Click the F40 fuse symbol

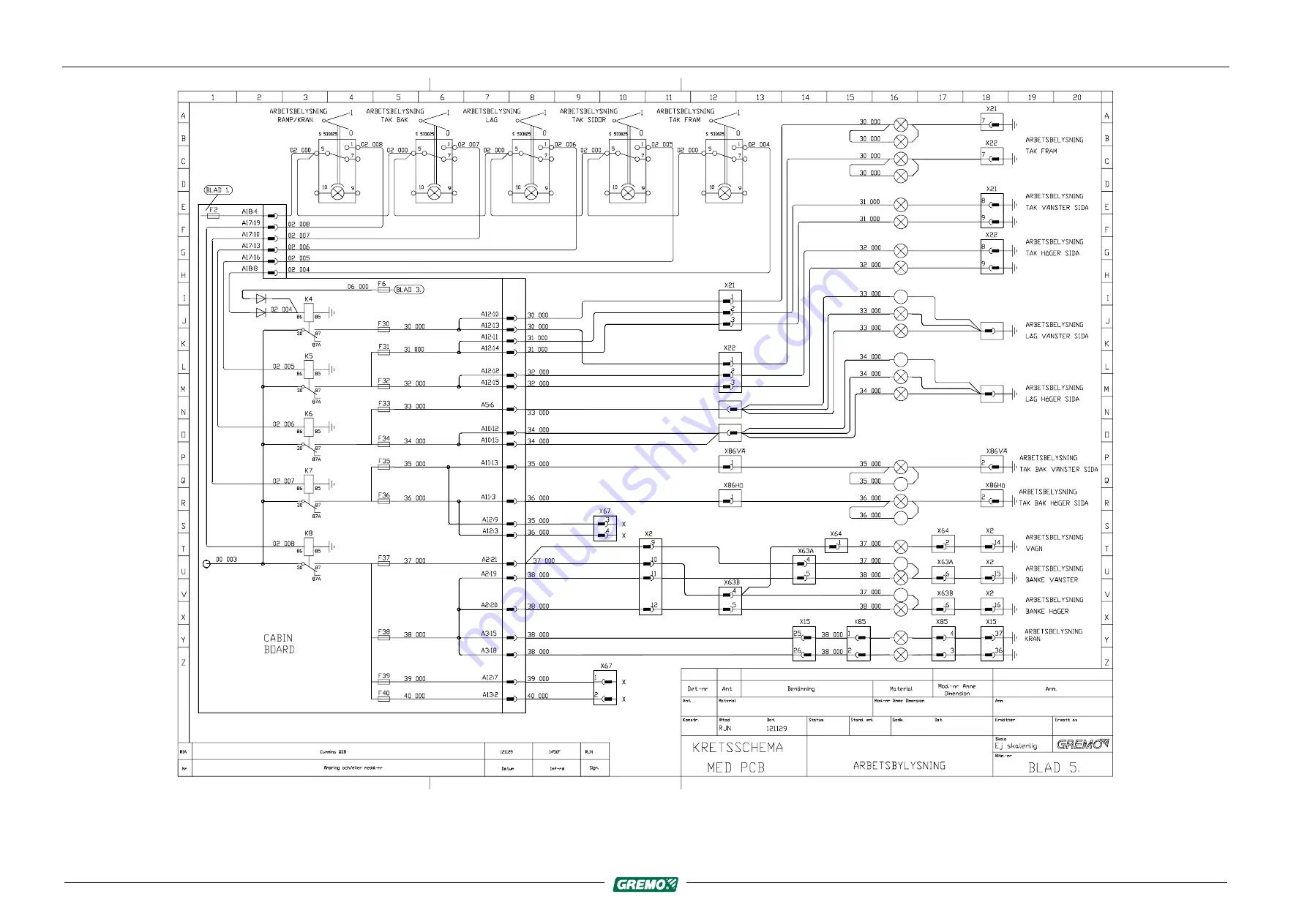(384, 699)
